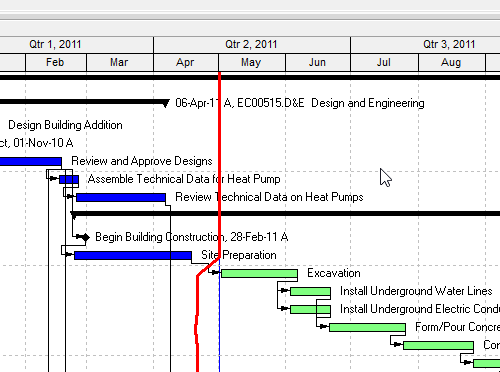The height and width of the screenshot is (372, 500).
Task: Select the green Form/Pour Concrete bar
Action: pyautogui.click(x=367, y=328)
